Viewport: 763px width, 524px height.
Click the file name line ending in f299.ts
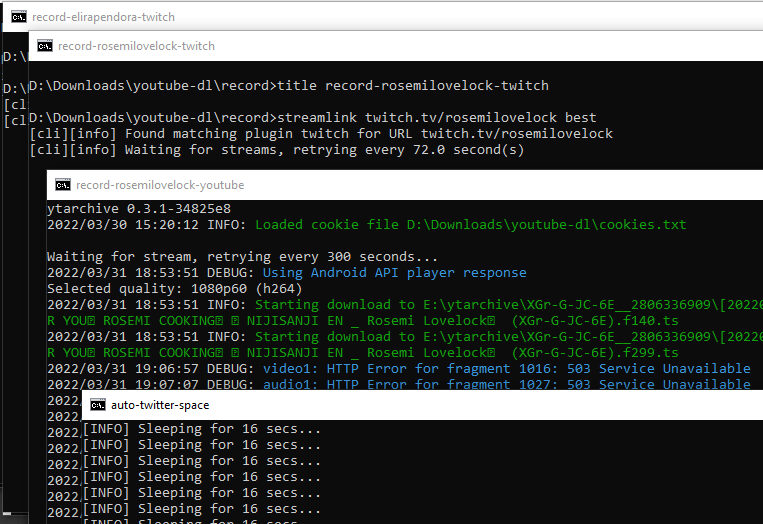tap(363, 353)
